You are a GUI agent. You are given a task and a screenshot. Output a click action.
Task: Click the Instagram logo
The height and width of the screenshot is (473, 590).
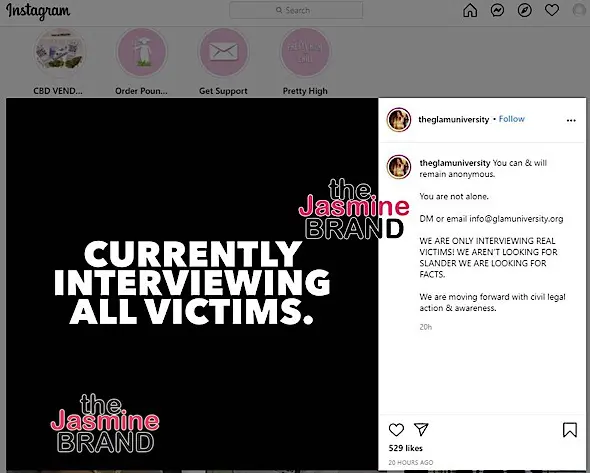point(38,11)
